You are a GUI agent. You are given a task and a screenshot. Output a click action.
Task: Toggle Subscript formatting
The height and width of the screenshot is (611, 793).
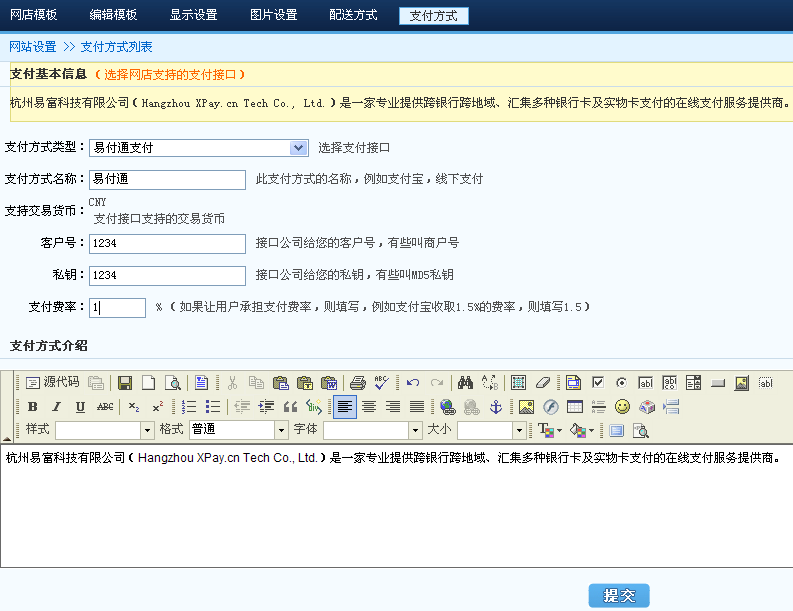[x=134, y=407]
